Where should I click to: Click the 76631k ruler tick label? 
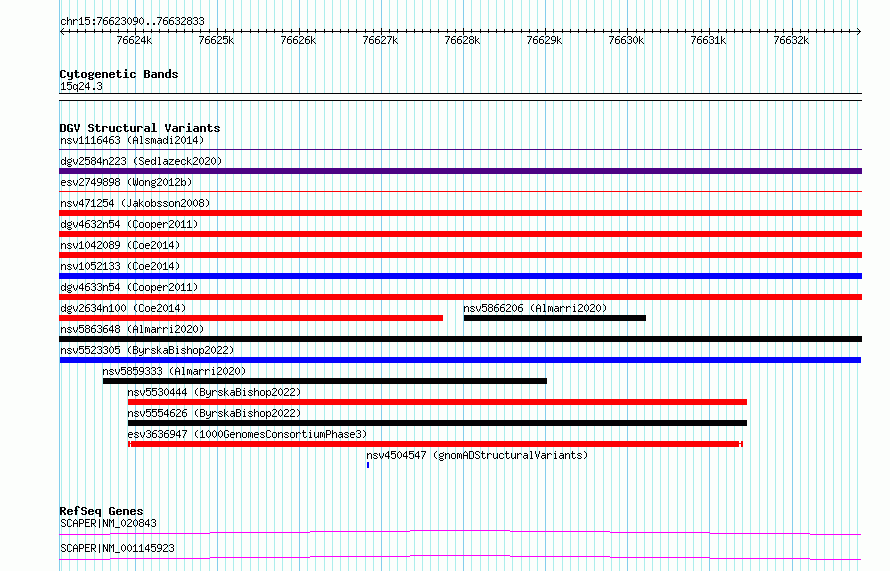708,40
